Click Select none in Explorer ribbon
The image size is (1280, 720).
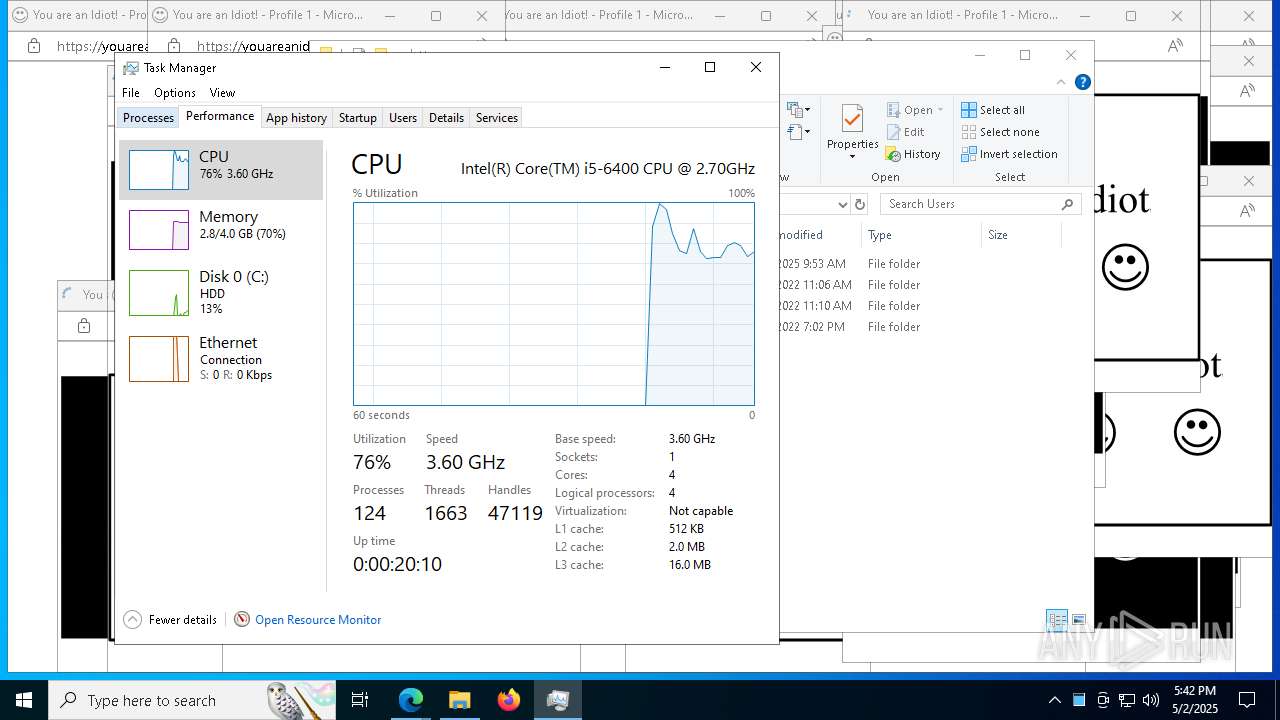click(x=1000, y=132)
